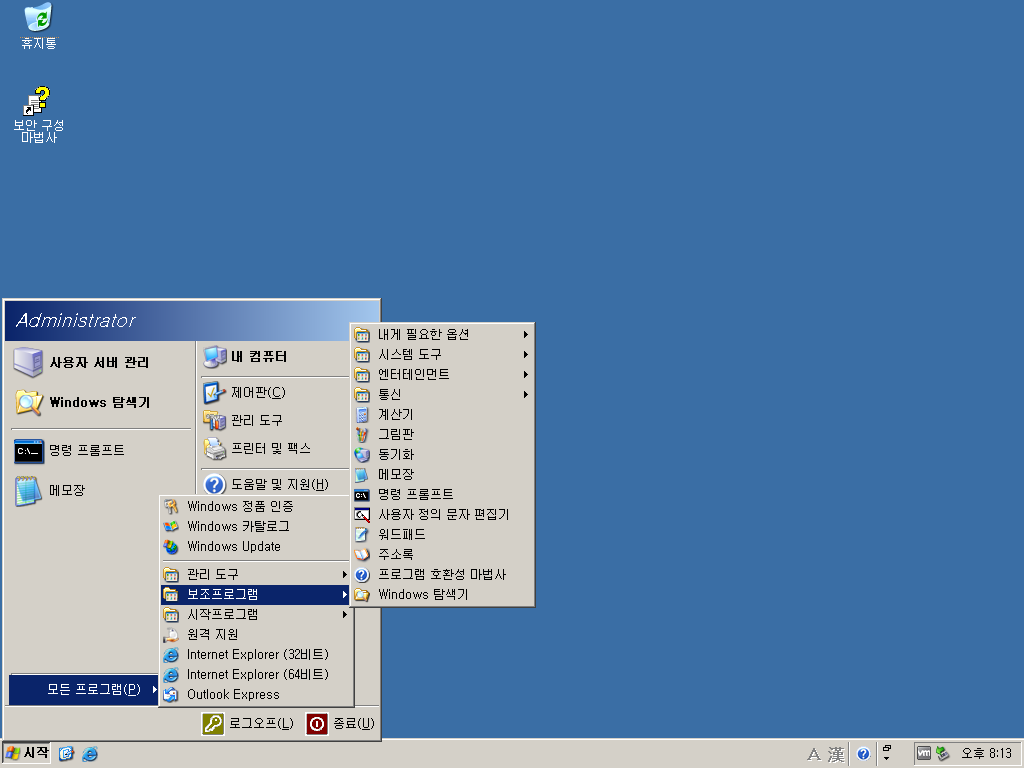
Task: Expand the 시스템 도구 submenu arrow
Action: pos(526,355)
